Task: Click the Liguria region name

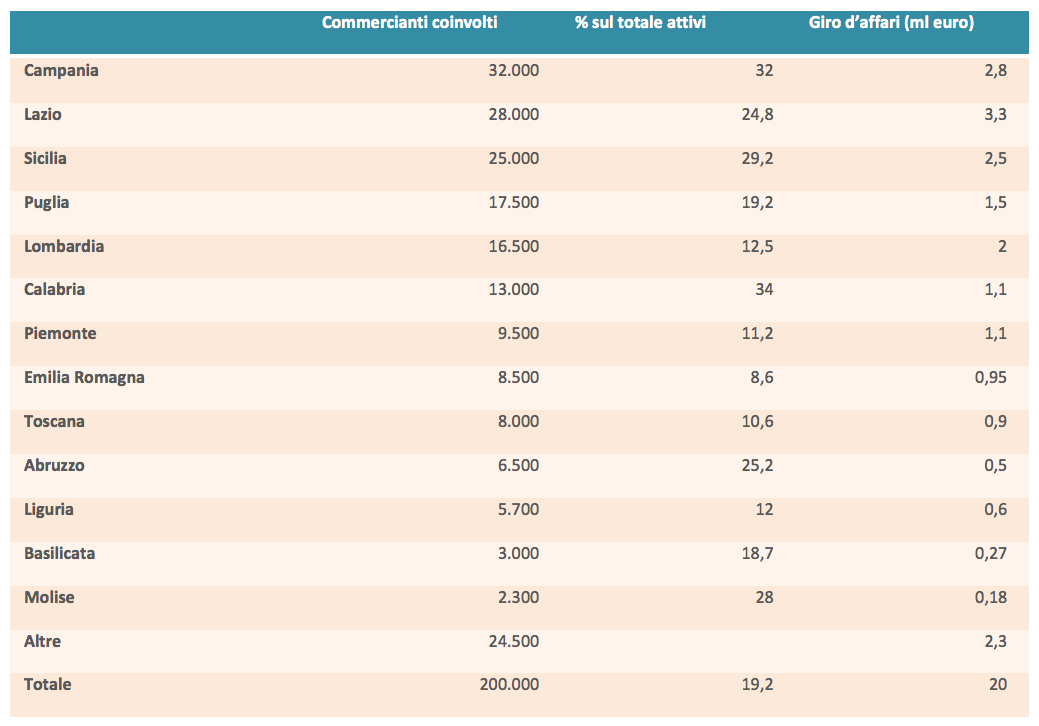Action: [x=49, y=510]
